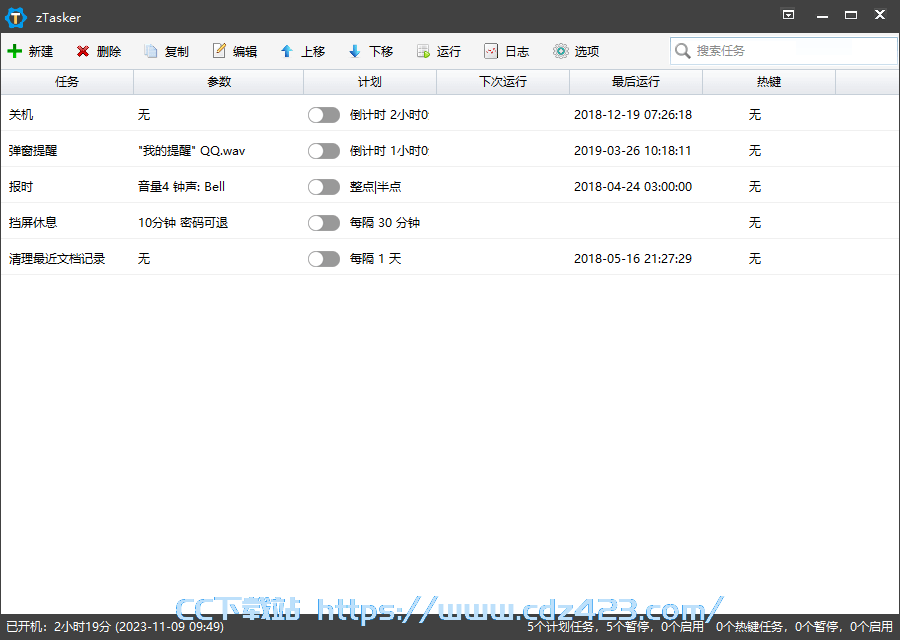Click last run 2018-12-19 07:26:18
The image size is (900, 640).
click(633, 115)
